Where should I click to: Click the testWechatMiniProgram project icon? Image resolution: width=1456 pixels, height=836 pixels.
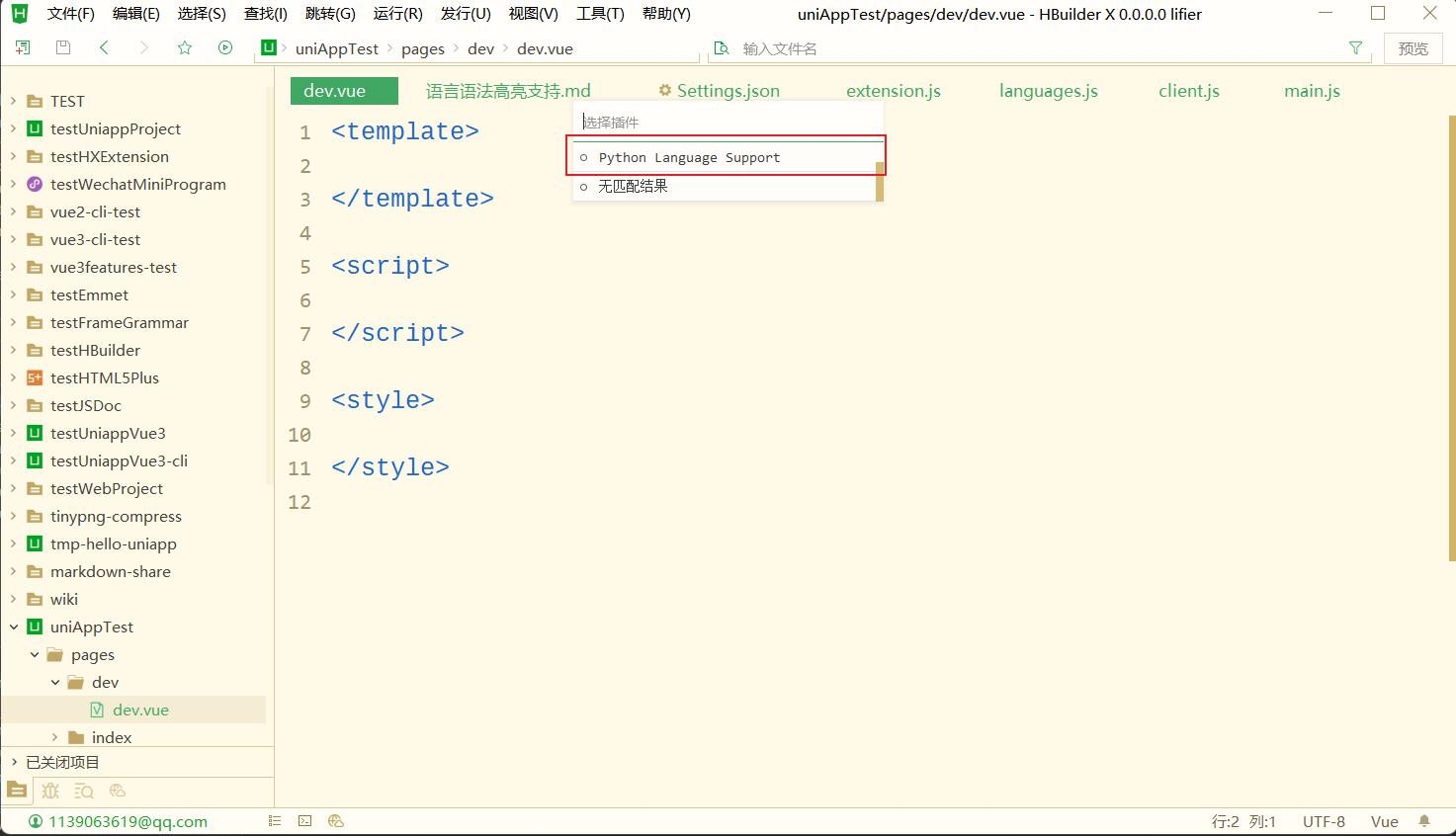coord(35,184)
